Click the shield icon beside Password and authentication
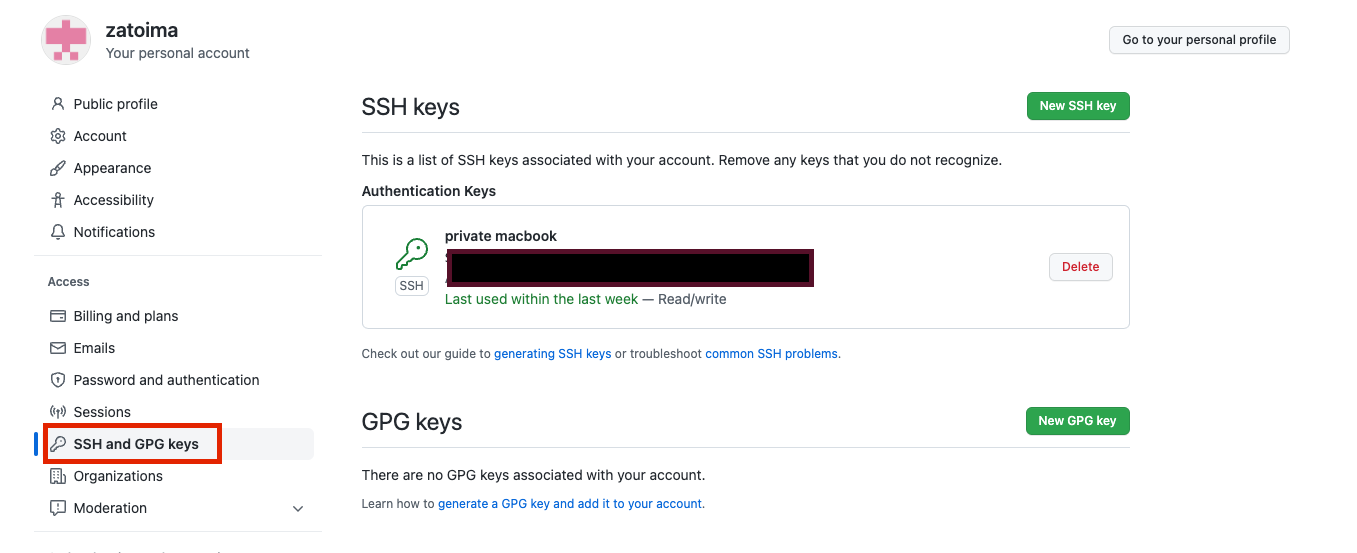 tap(58, 380)
